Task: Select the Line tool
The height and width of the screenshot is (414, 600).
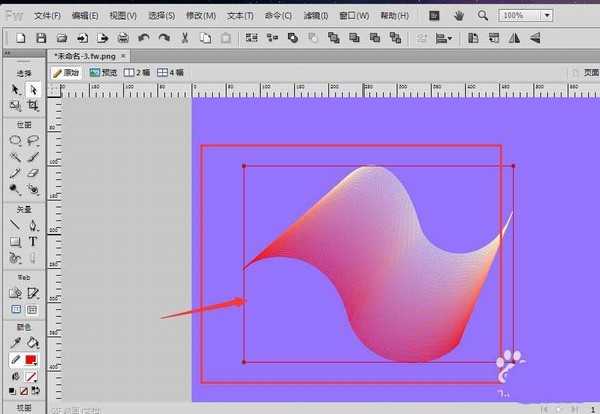Action: click(16, 224)
